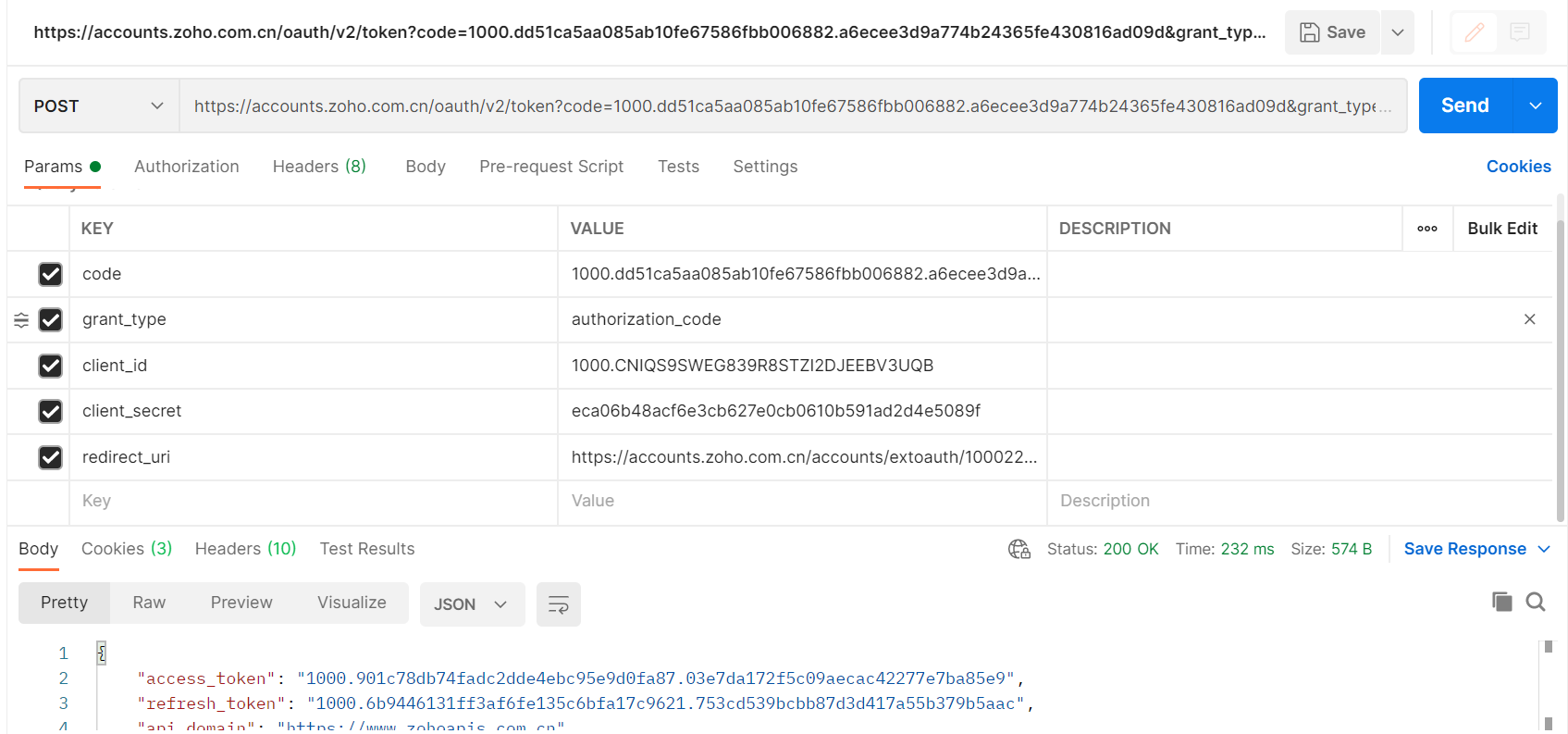Click the Size 574 B text
Screen dimensions: 1568x734
[x=1331, y=549]
